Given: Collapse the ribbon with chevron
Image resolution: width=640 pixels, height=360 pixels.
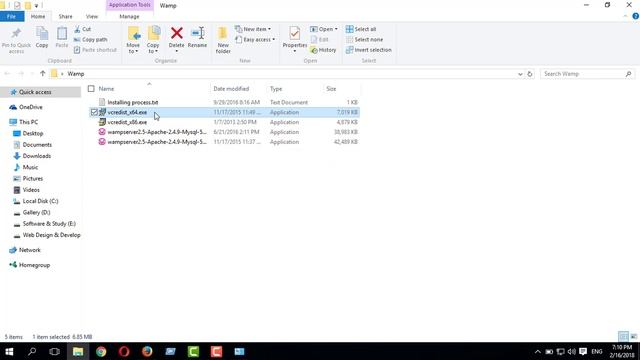Looking at the screenshot, I should coord(625,16).
